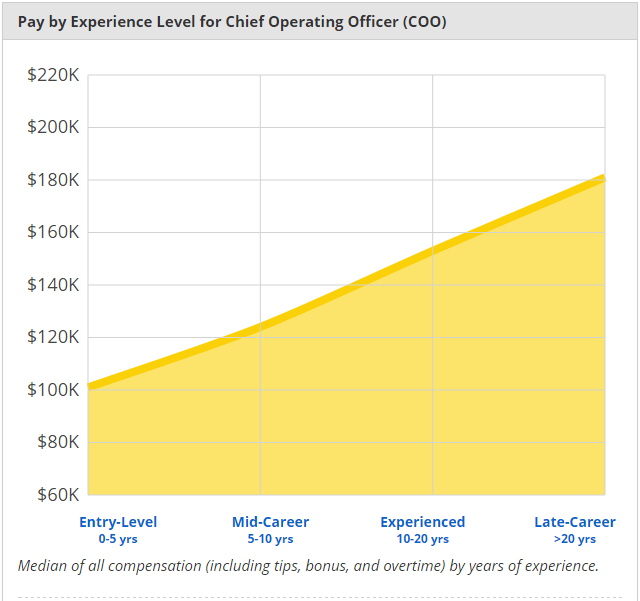Click the Entry-Level data point on line
This screenshot has height=601, width=640.
tap(89, 386)
